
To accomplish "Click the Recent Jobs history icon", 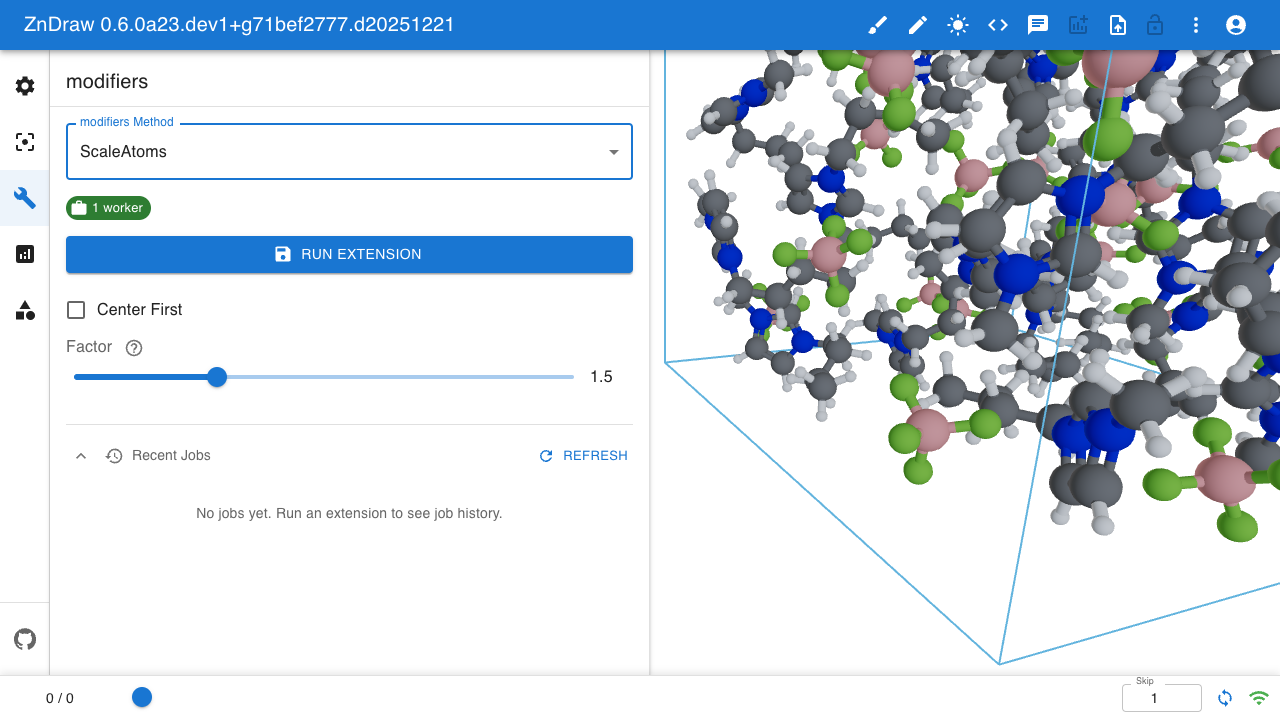I will [x=114, y=456].
